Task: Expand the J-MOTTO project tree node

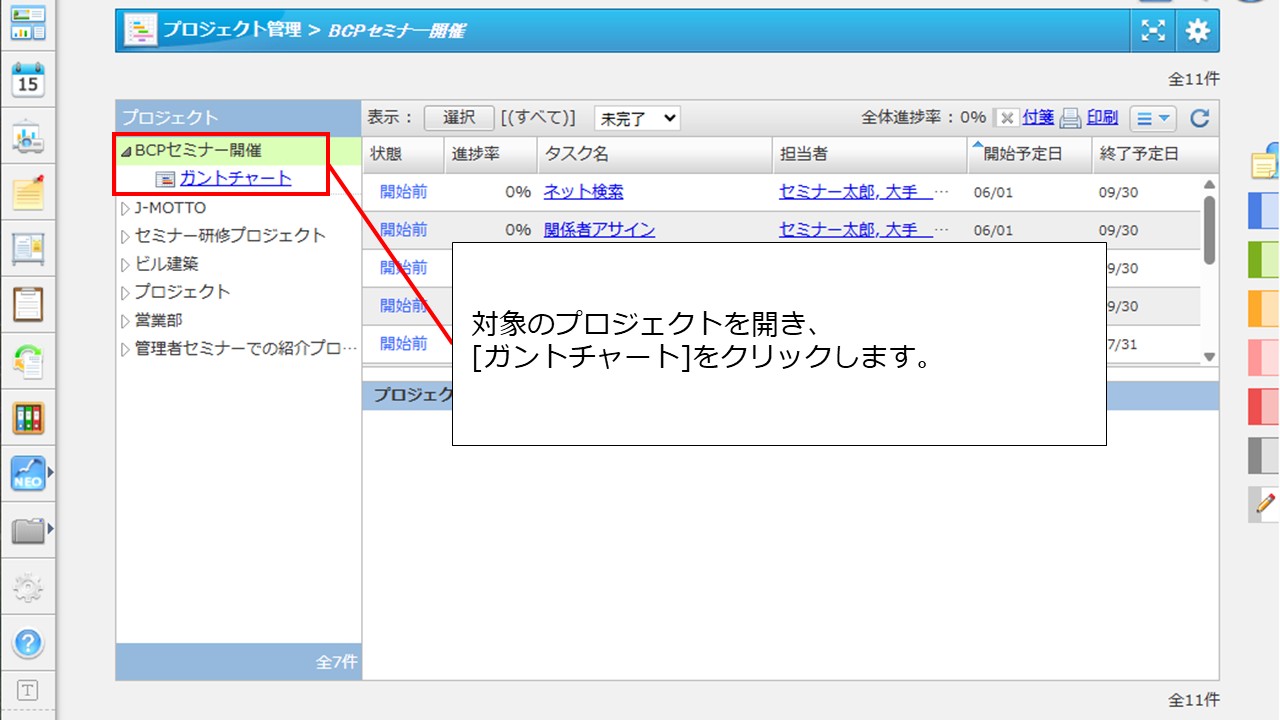Action: pos(126,209)
